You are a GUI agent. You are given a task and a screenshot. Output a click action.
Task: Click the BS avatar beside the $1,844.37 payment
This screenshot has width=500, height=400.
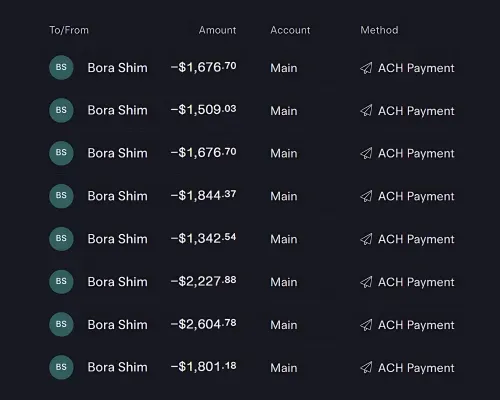point(61,196)
